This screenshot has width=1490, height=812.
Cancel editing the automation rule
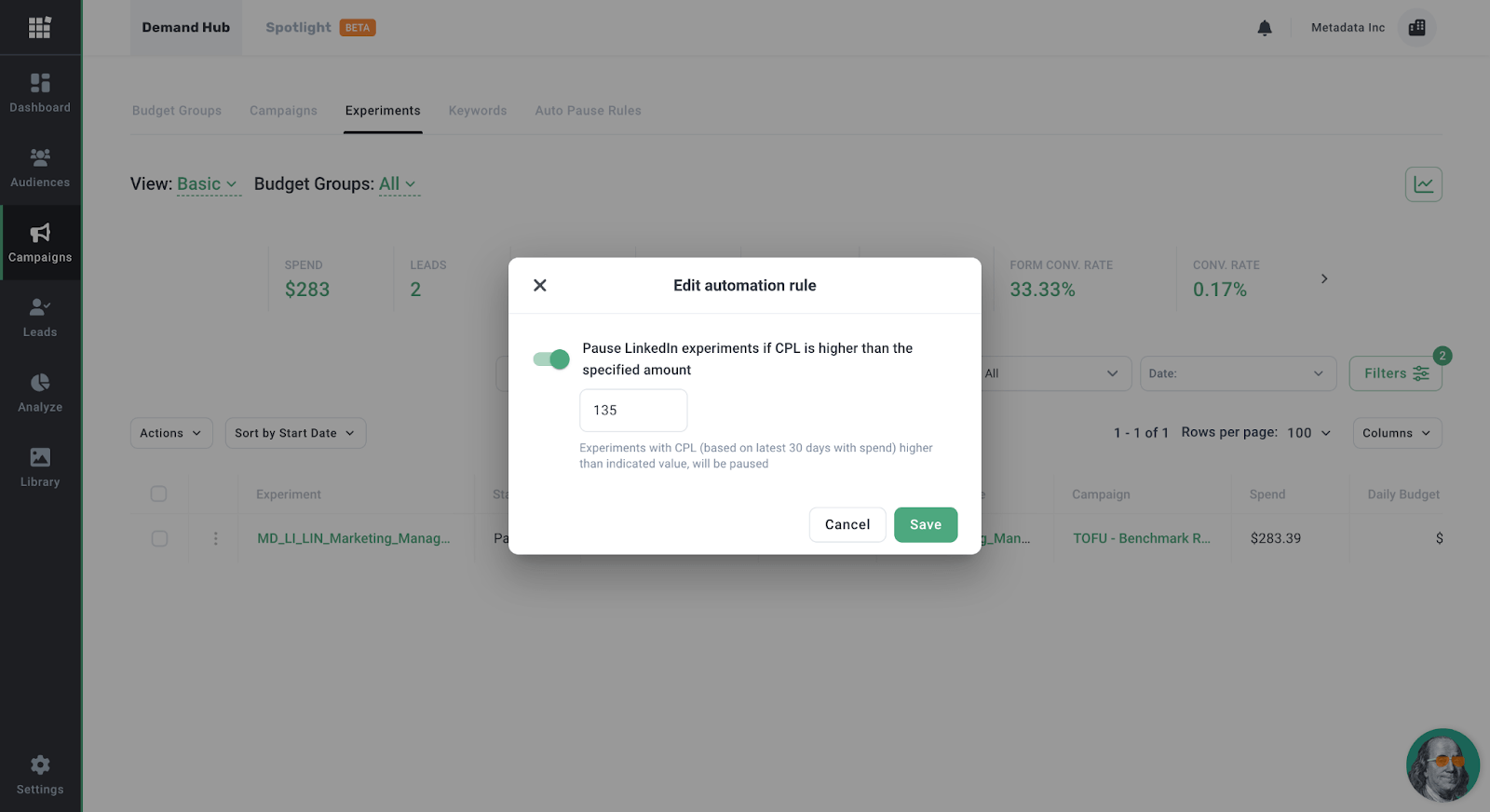[x=847, y=524]
